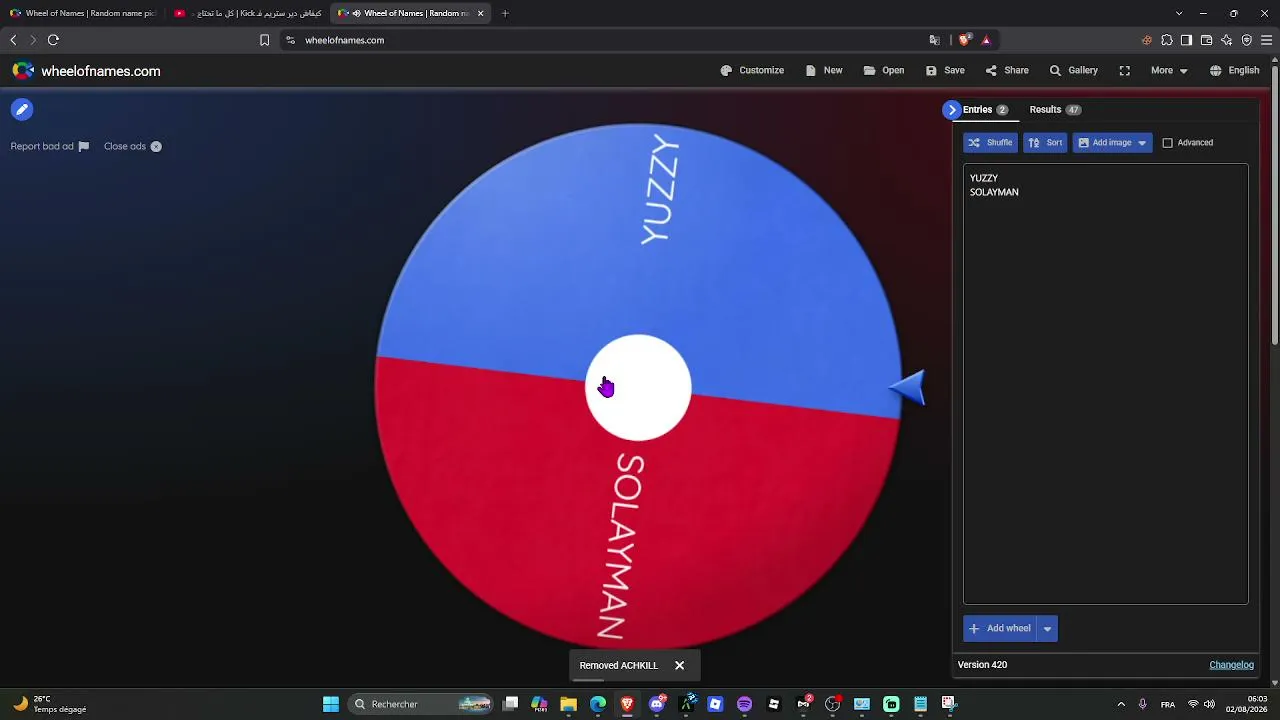
Task: Click Add image button
Action: (1104, 143)
